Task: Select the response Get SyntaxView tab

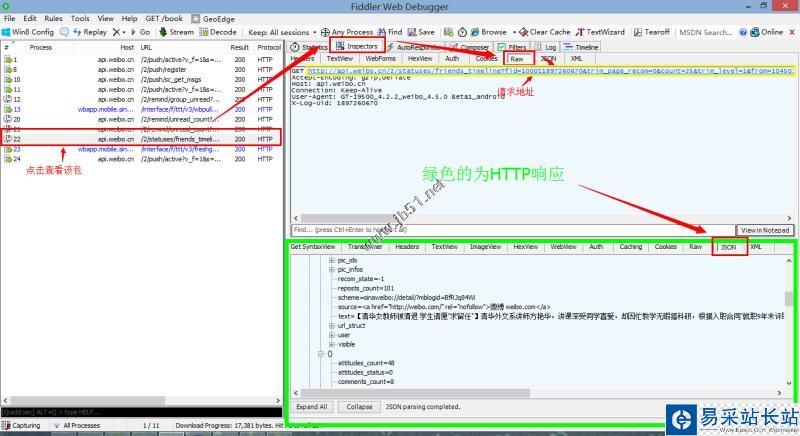Action: [x=313, y=247]
